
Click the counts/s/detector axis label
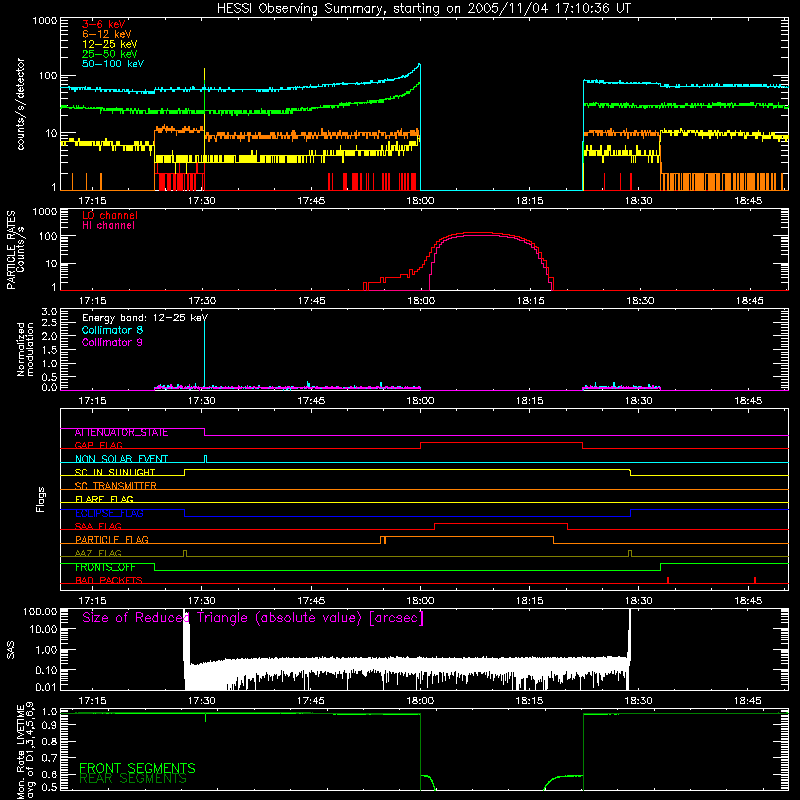point(21,104)
